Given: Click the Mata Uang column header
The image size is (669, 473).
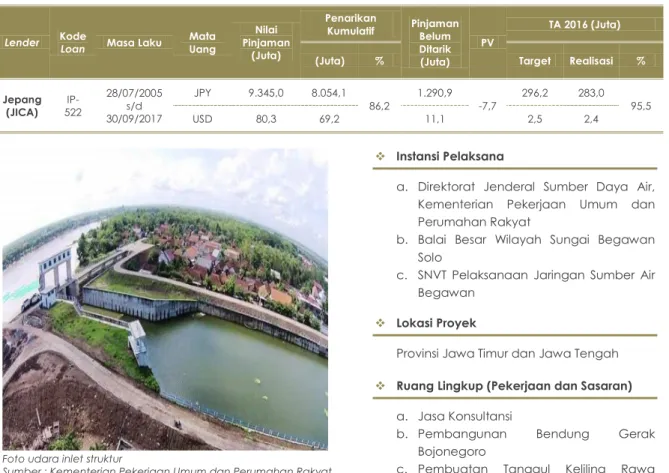Looking at the screenshot, I should click(202, 43).
